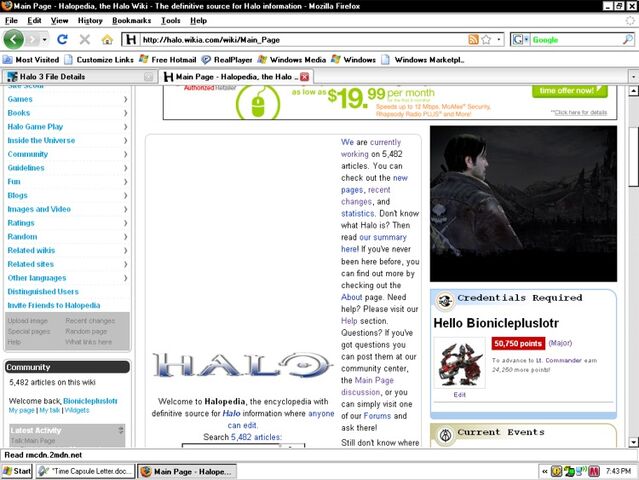
Task: Open the search engine selector dropdown
Action: click(x=527, y=40)
